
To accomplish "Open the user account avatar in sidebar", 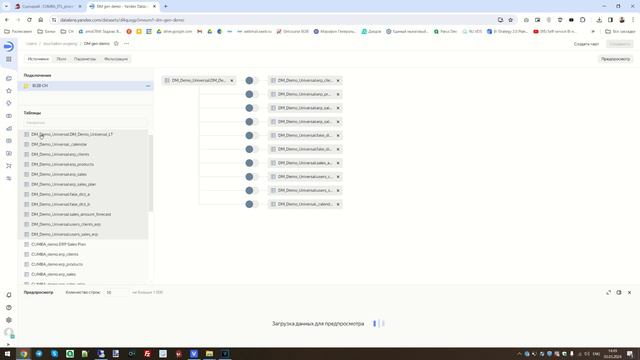I will pos(9,333).
